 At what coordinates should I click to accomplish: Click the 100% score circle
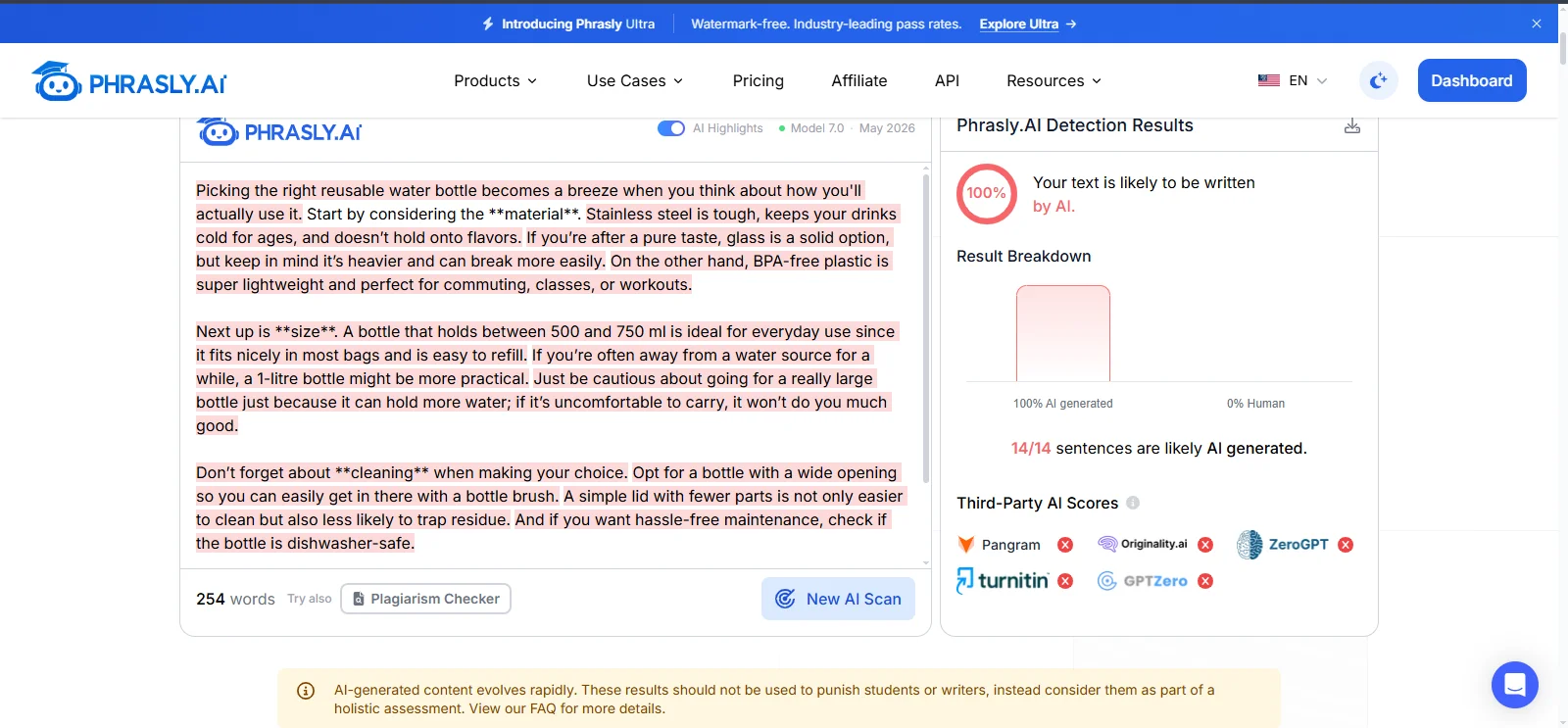coord(987,193)
